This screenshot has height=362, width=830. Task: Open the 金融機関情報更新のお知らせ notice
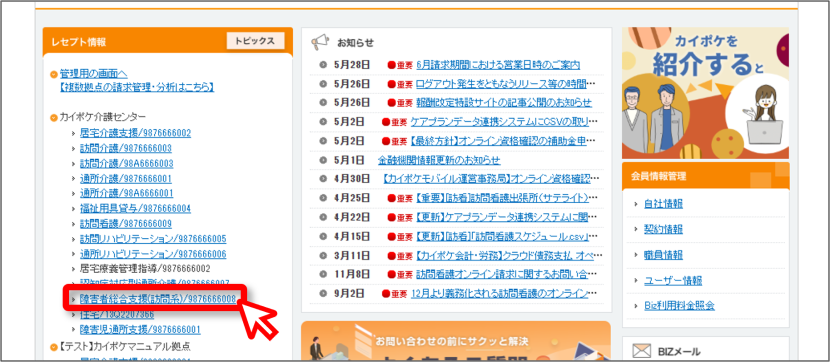(439, 160)
